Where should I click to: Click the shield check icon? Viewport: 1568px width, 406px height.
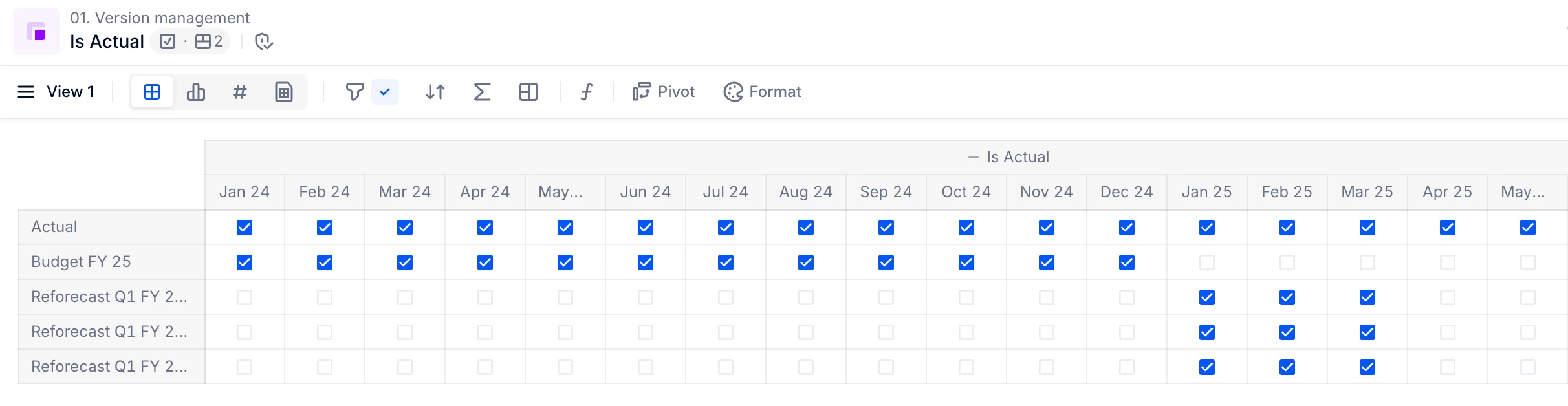[x=263, y=42]
